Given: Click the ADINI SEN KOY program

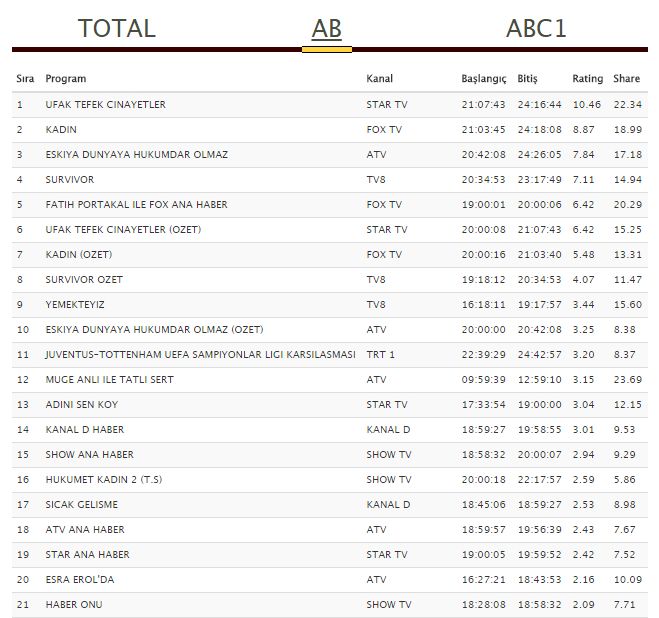Looking at the screenshot, I should (x=82, y=405).
